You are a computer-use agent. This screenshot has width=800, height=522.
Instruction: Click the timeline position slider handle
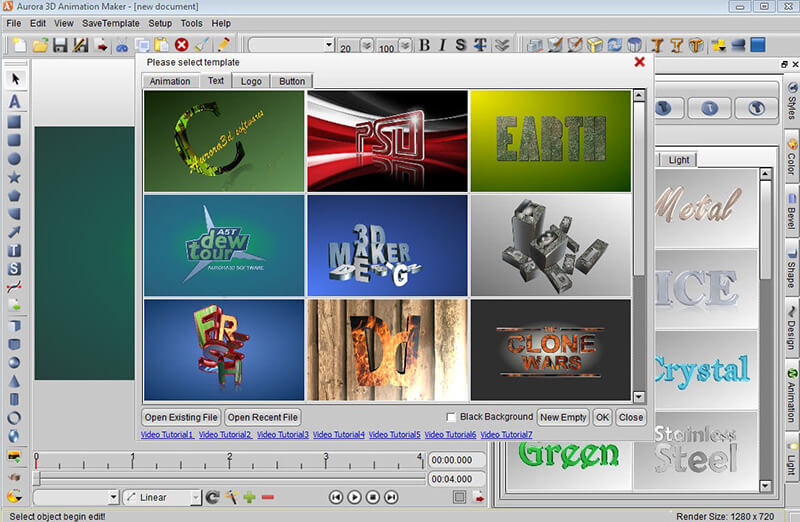[x=36, y=478]
